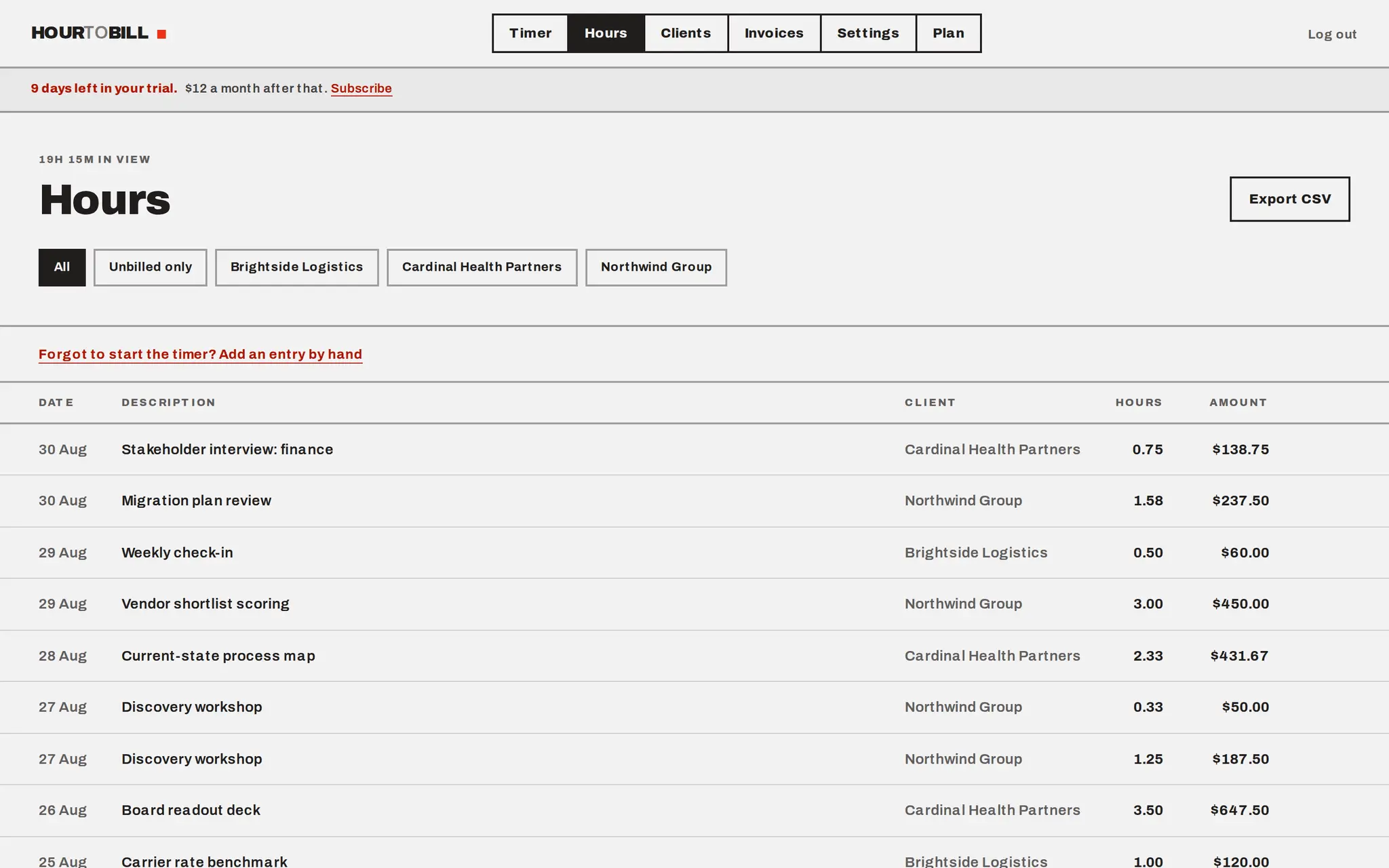Switch to the Settings tab
This screenshot has width=1389, height=868.
tap(868, 33)
